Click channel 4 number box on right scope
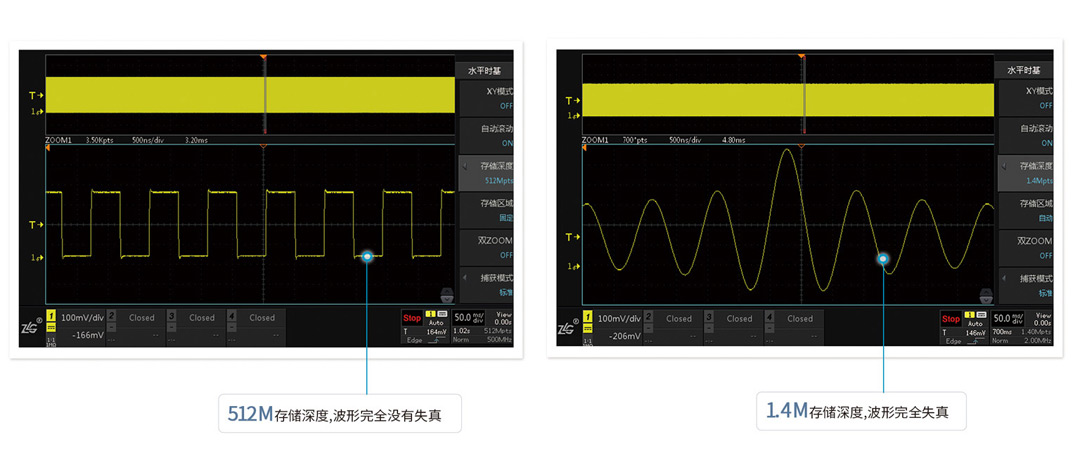1080x463 pixels. 769,317
